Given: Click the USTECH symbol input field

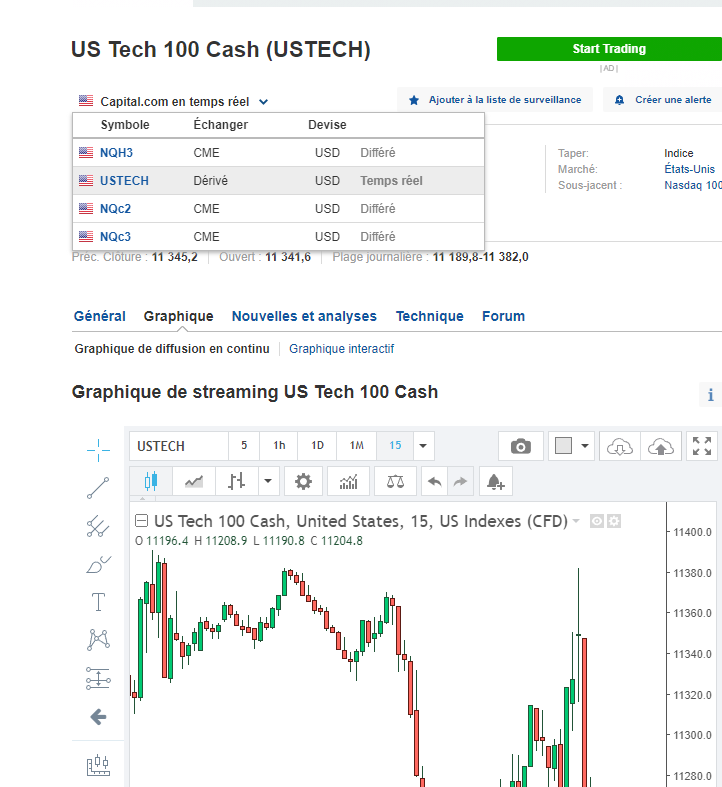Looking at the screenshot, I should pyautogui.click(x=179, y=446).
